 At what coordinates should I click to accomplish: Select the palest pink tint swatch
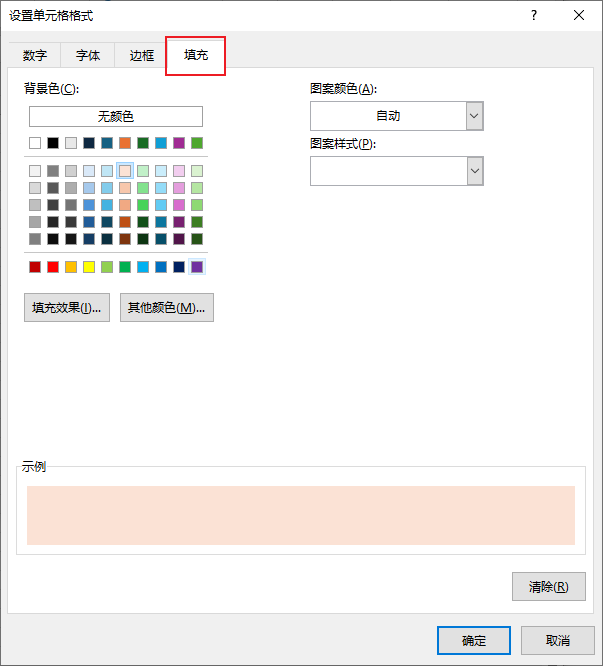point(179,171)
